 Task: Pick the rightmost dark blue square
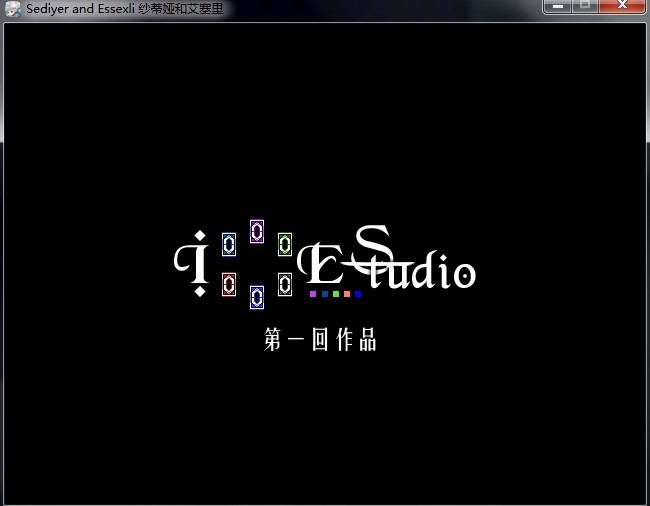[358, 294]
